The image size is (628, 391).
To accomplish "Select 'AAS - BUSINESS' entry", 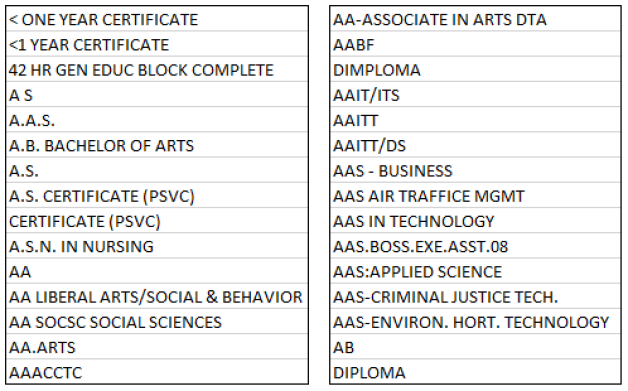I will (475, 170).
